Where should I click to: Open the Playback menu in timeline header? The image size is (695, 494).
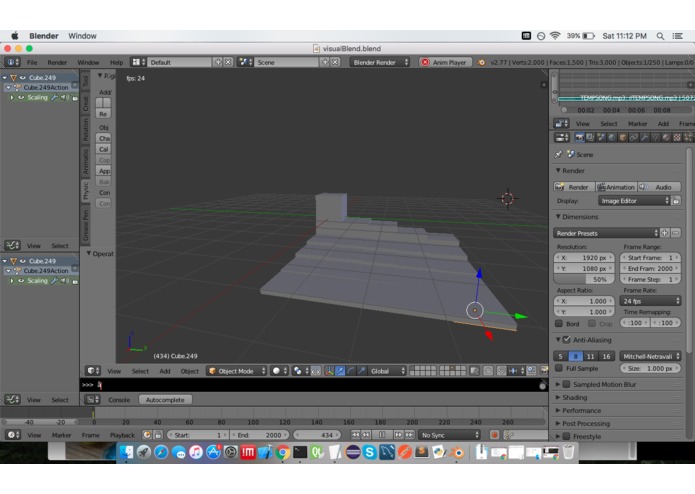pyautogui.click(x=122, y=435)
